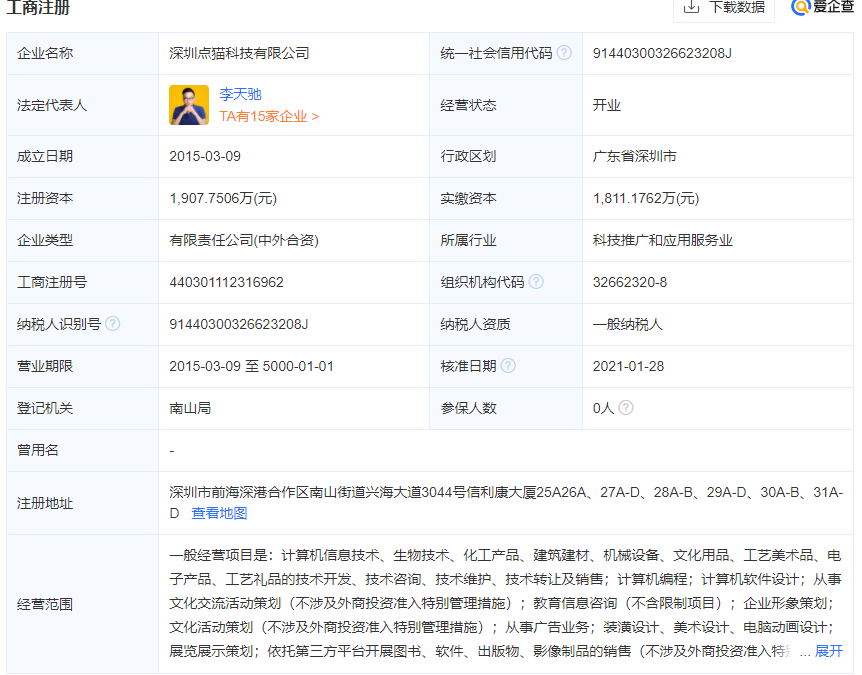Select the industry value 科技推广和应用服务业

pos(662,240)
